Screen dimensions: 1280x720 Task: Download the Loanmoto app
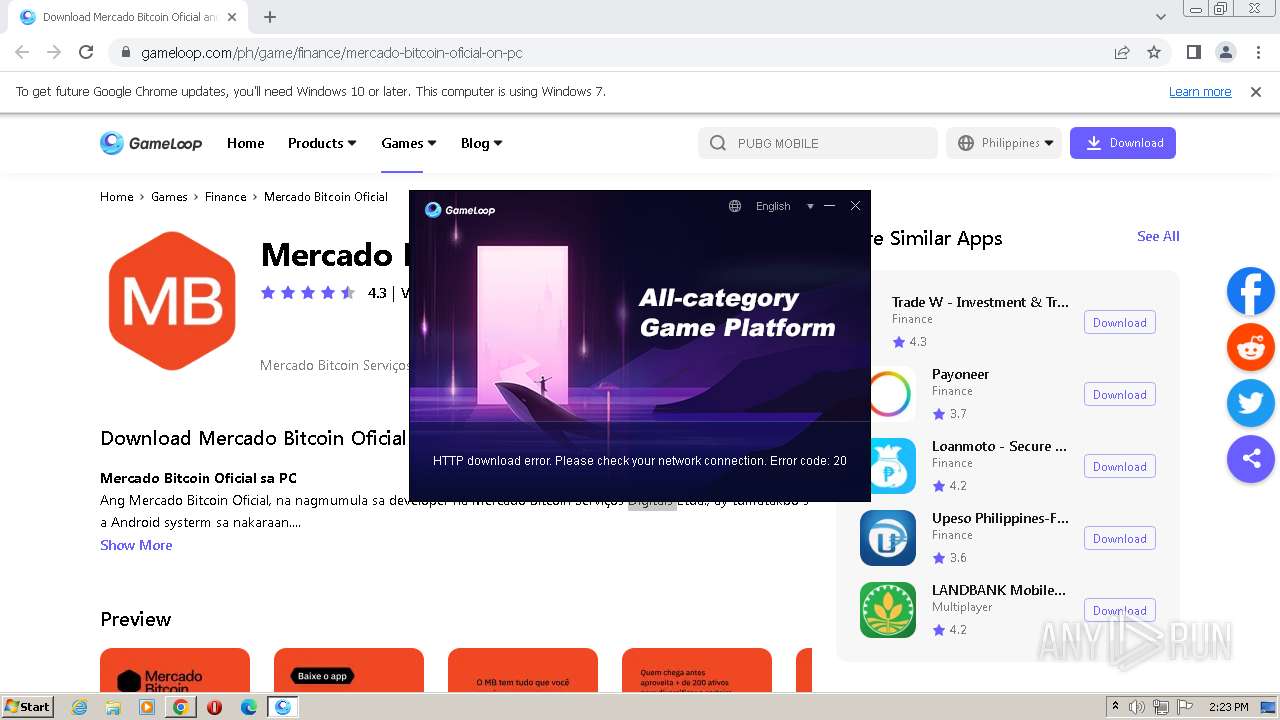(x=1120, y=466)
